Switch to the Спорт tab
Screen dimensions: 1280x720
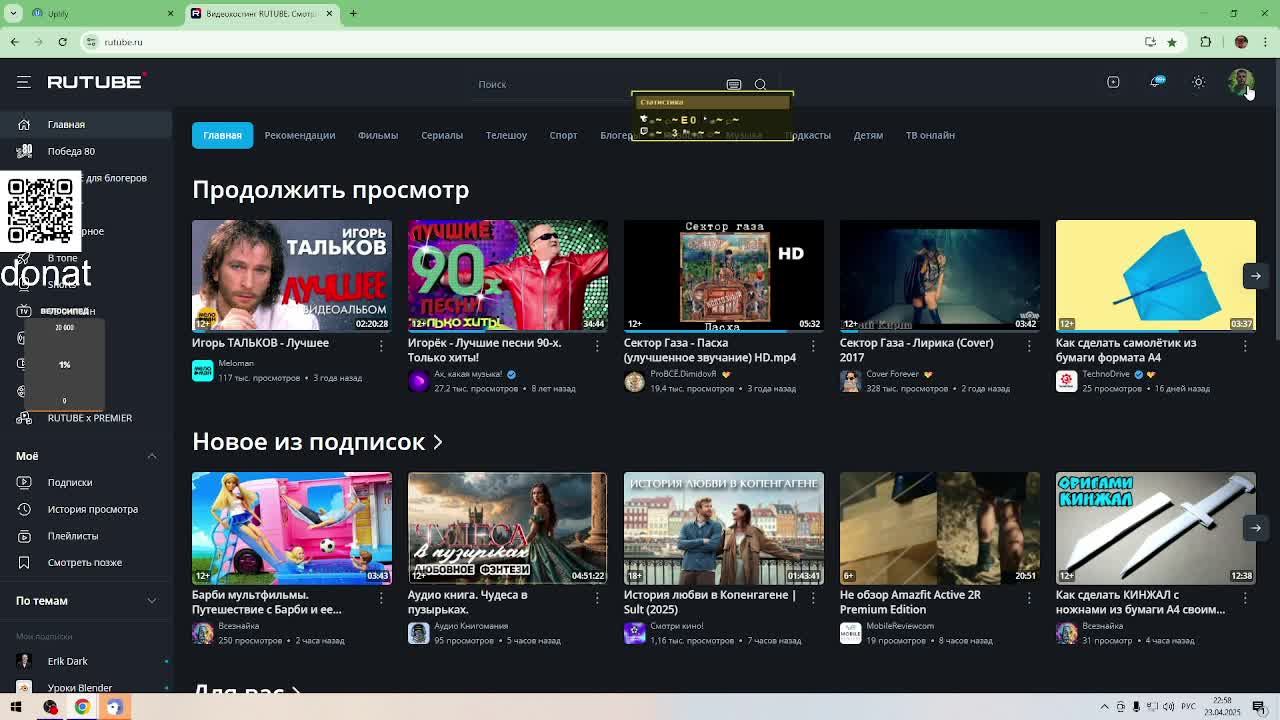(x=563, y=135)
